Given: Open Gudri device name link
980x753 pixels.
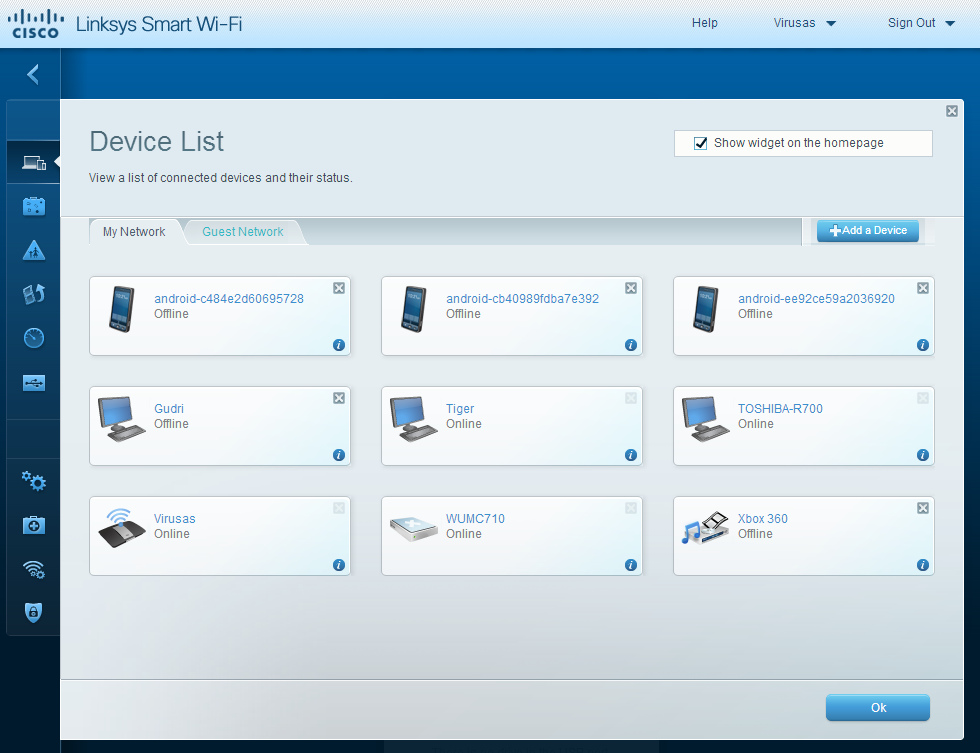Looking at the screenshot, I should [x=169, y=409].
